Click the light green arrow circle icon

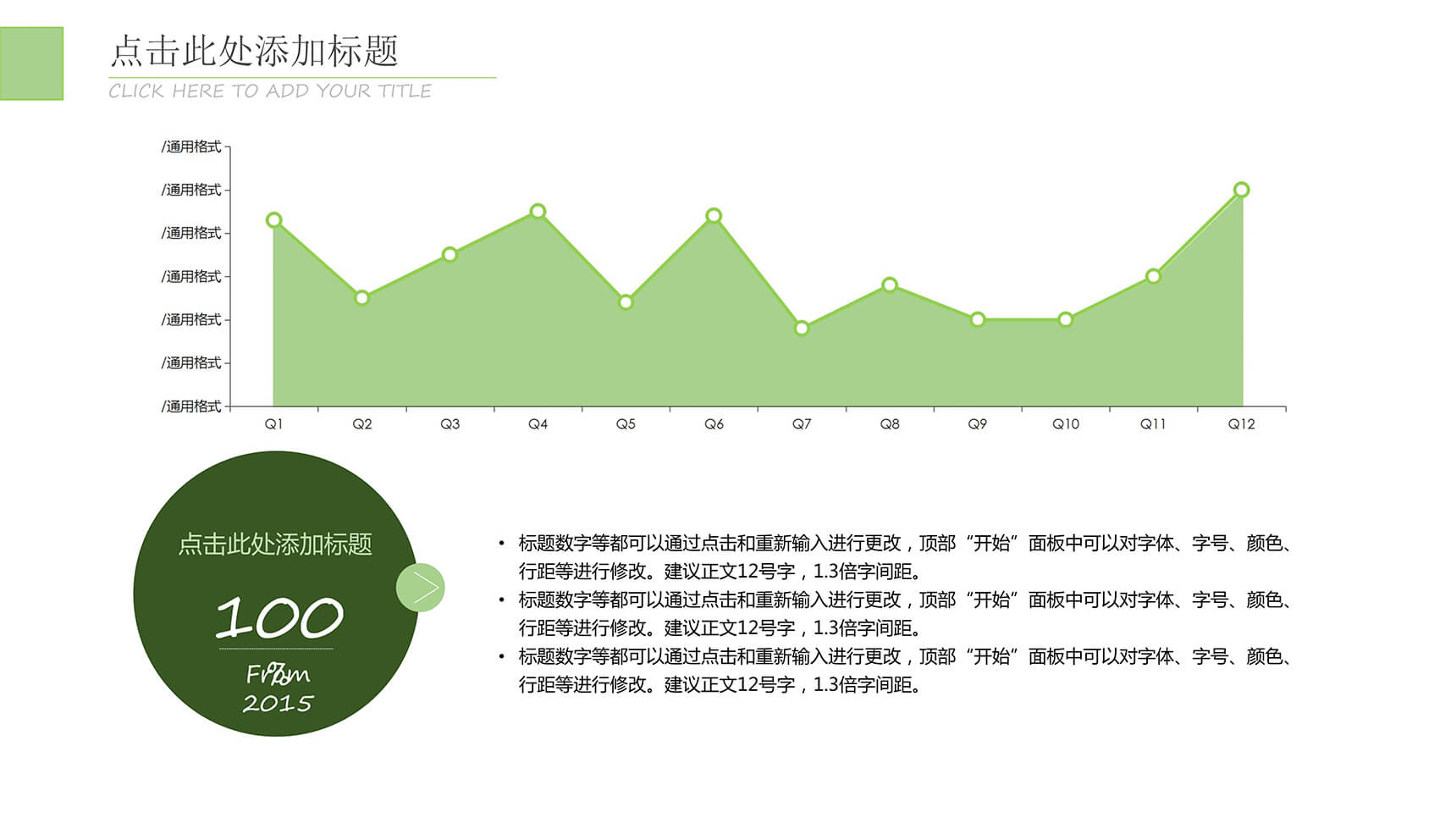click(x=420, y=588)
